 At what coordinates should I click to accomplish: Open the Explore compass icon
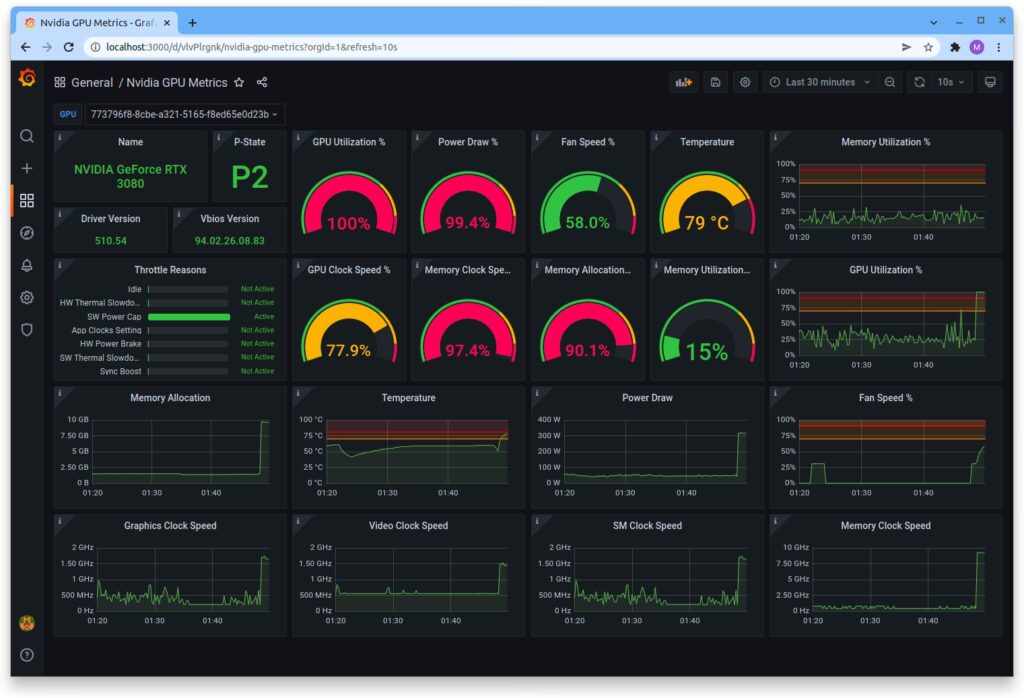[x=27, y=233]
